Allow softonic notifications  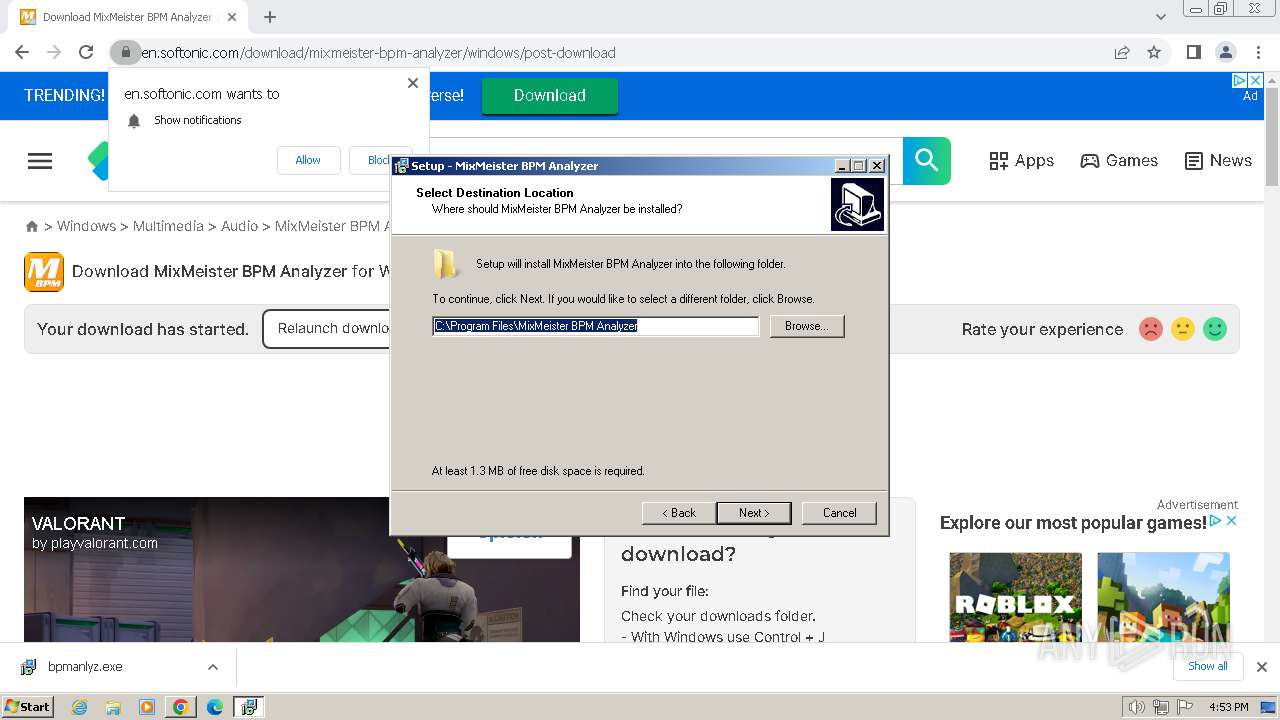pyautogui.click(x=308, y=160)
